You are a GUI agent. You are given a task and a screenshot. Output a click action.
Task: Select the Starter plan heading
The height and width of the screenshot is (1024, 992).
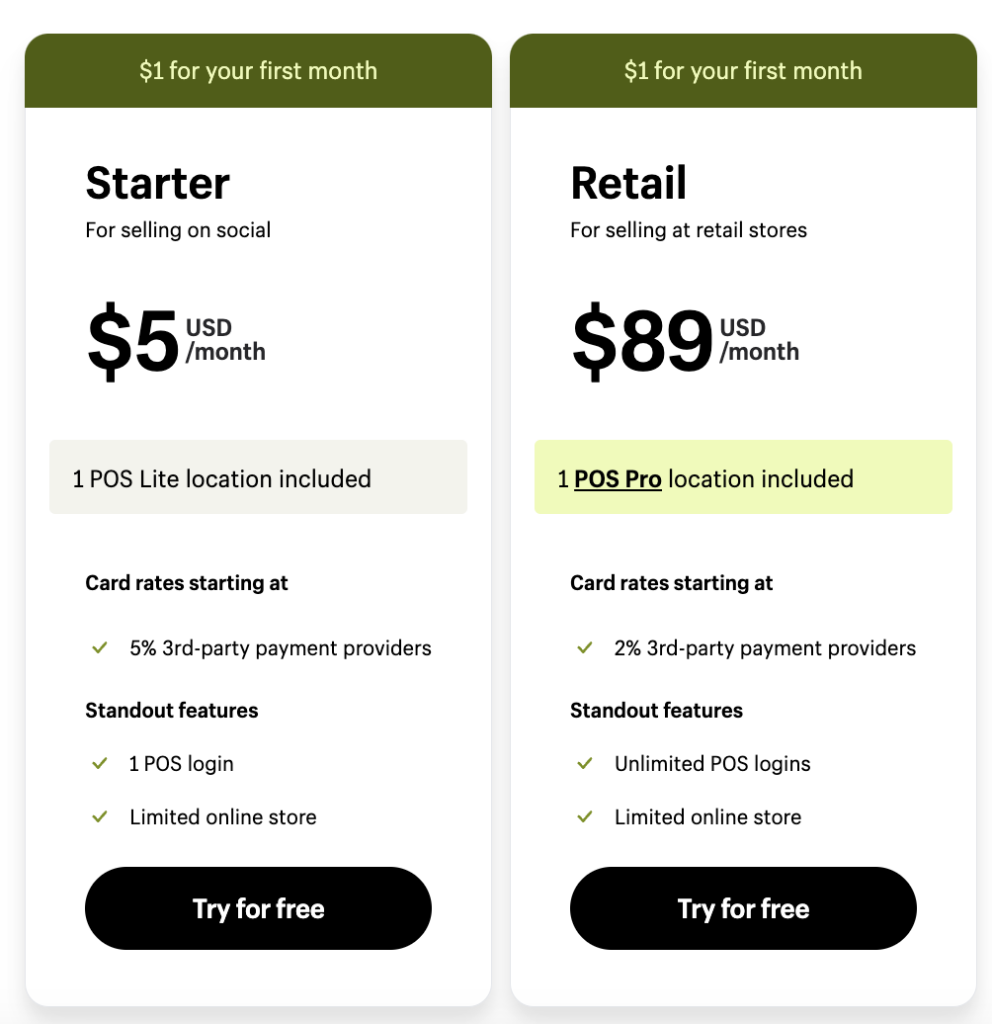click(157, 183)
